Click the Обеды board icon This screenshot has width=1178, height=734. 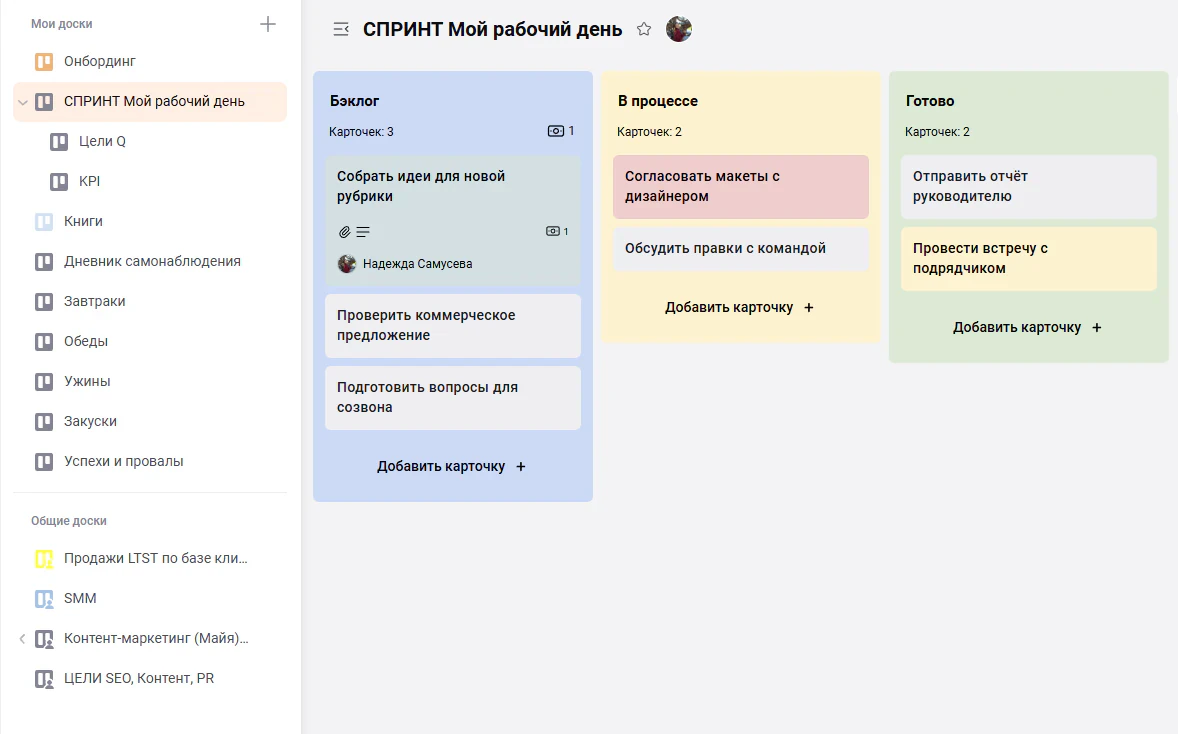tap(44, 341)
